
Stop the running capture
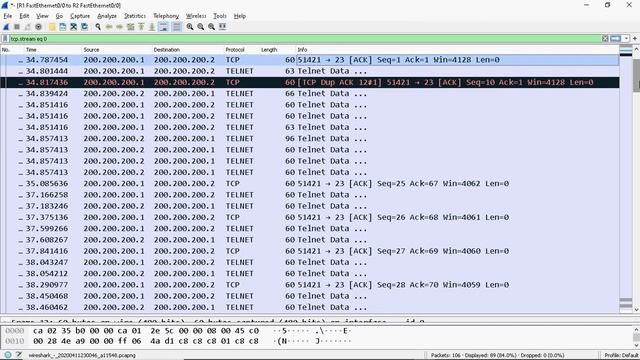coord(17,27)
